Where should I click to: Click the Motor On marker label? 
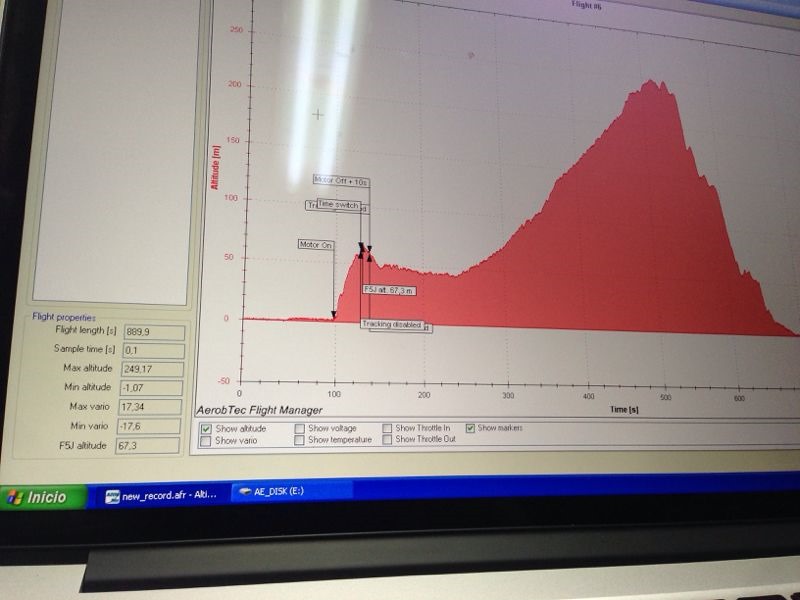315,244
